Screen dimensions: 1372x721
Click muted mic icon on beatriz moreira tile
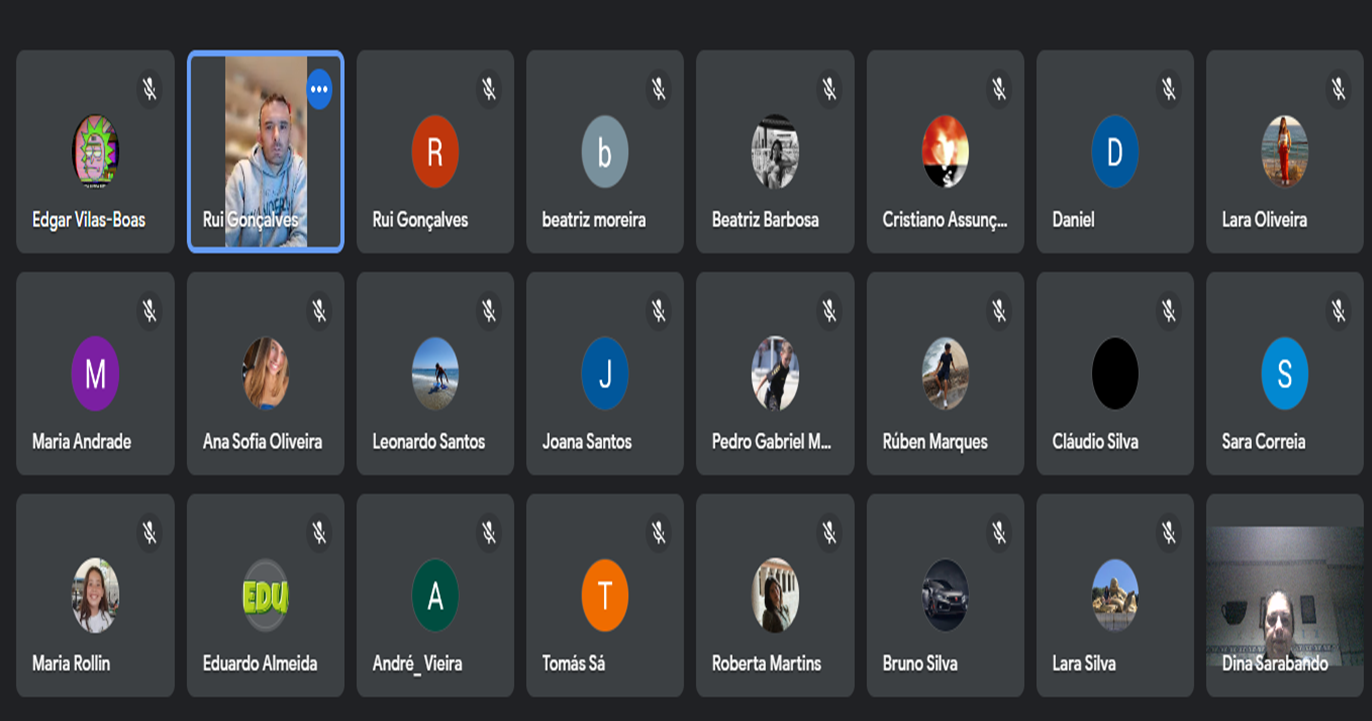coord(659,89)
